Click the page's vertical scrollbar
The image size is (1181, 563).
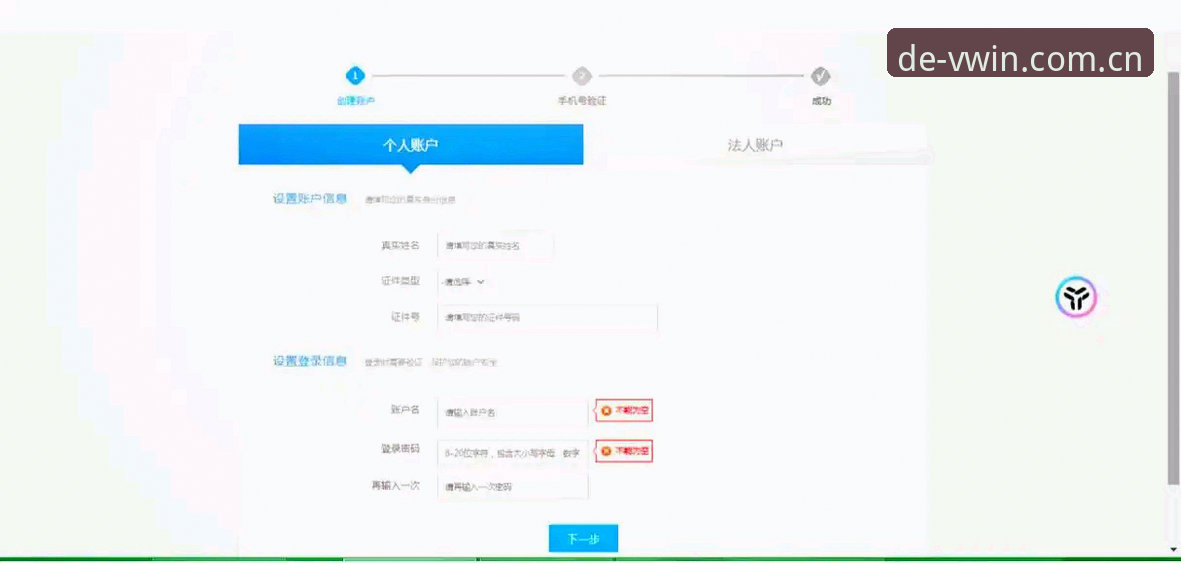tap(1173, 279)
